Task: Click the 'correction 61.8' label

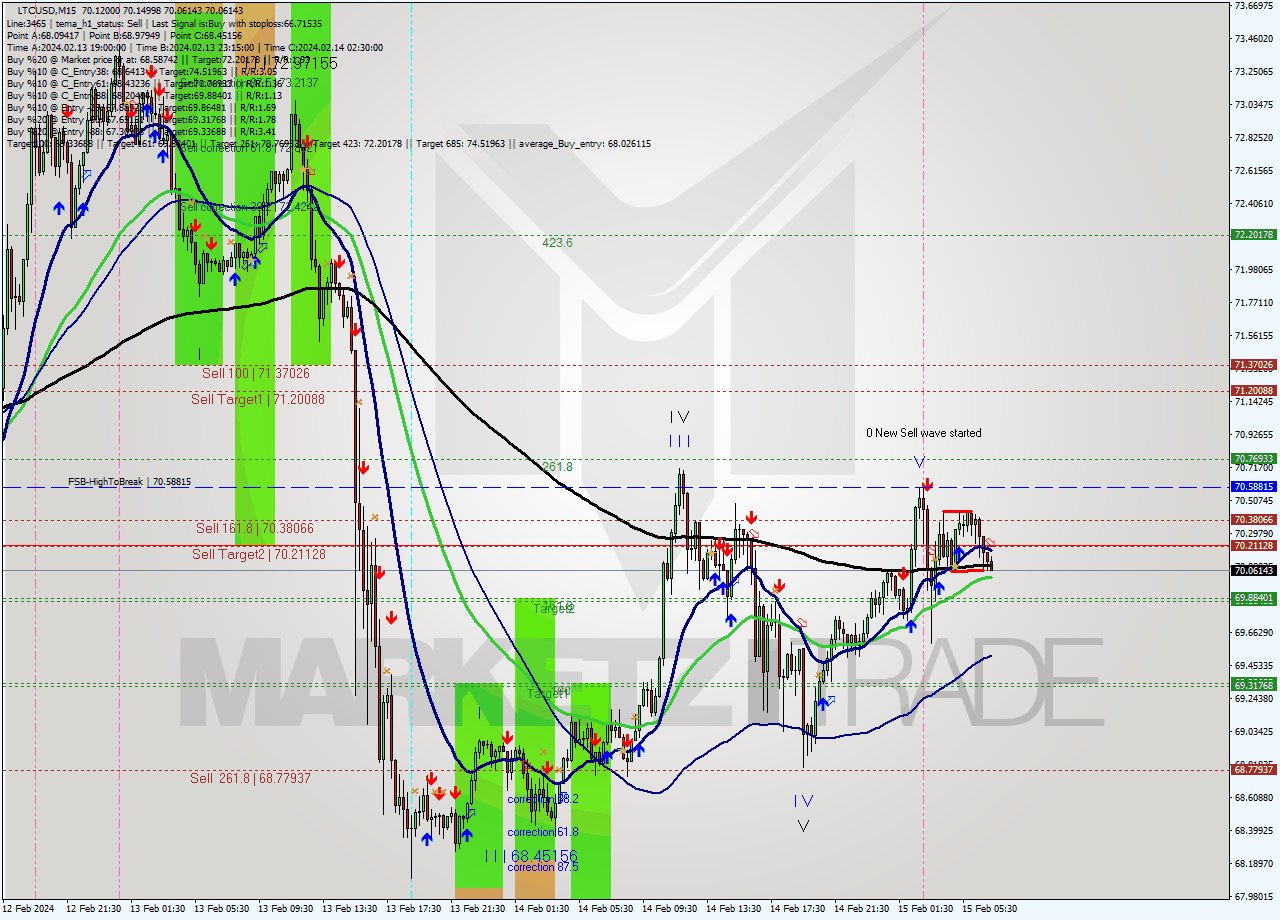Action: click(x=543, y=832)
